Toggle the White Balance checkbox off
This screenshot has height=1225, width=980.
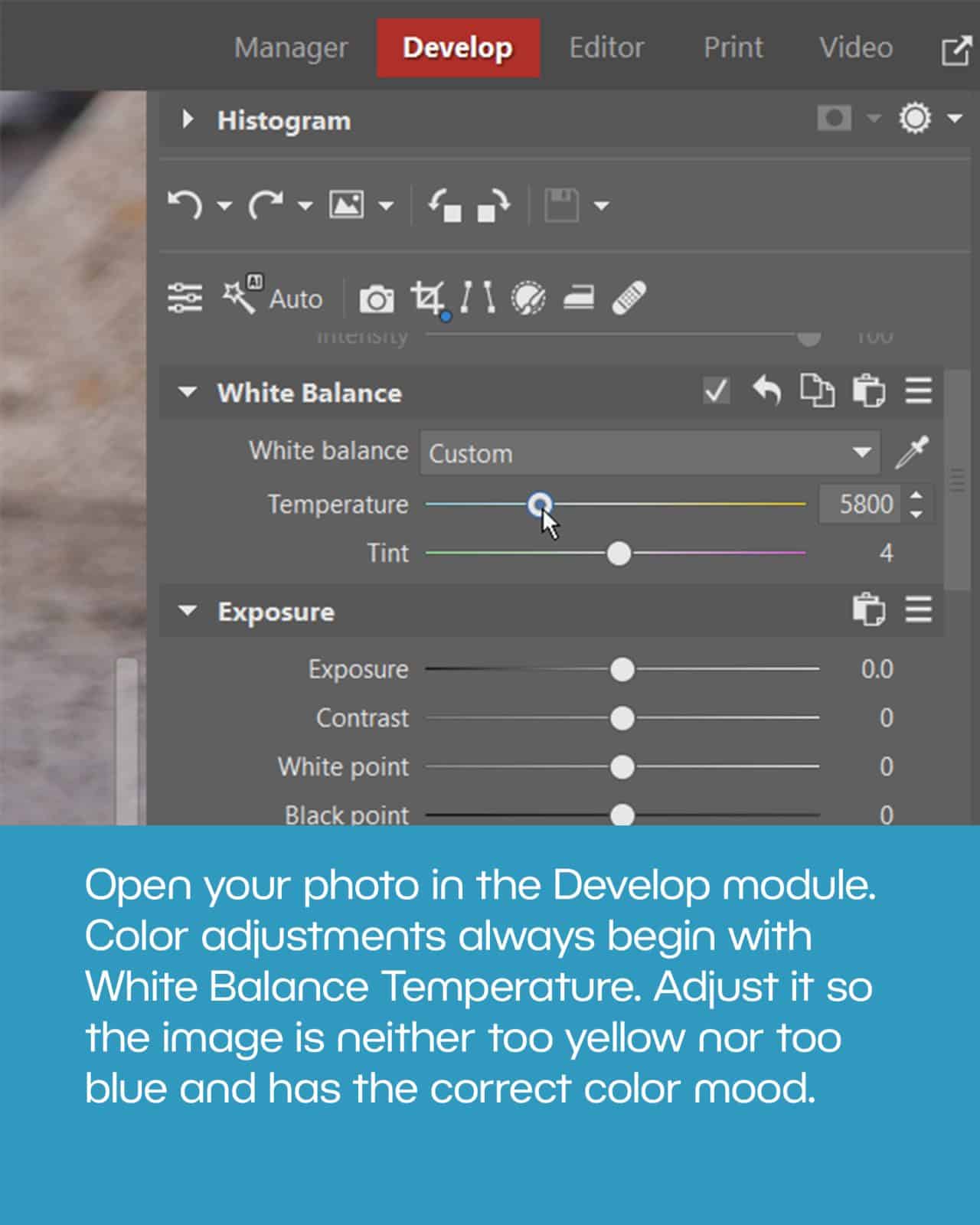click(x=716, y=391)
